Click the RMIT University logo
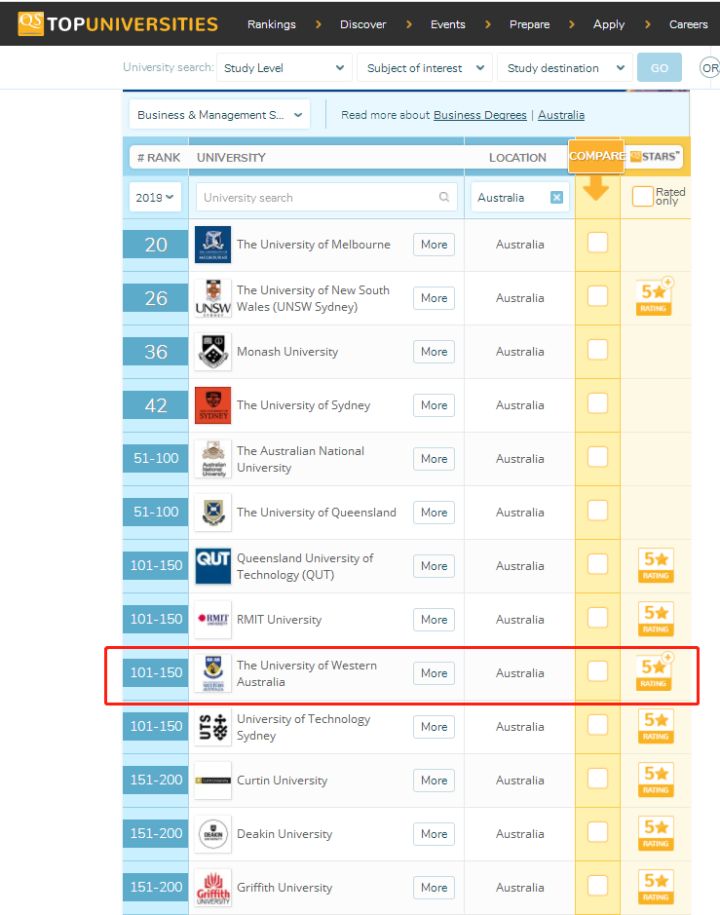The image size is (720, 915). (x=213, y=620)
